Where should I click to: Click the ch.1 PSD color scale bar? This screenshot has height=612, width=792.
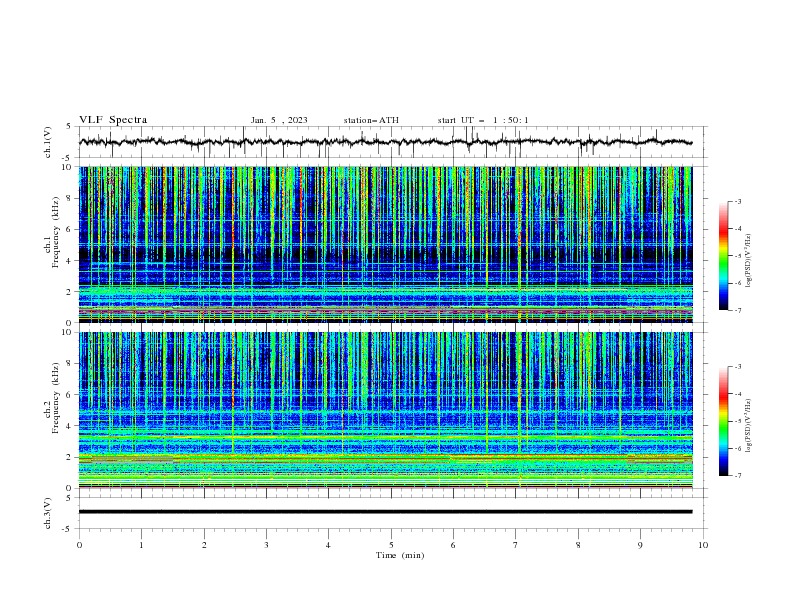(x=723, y=256)
